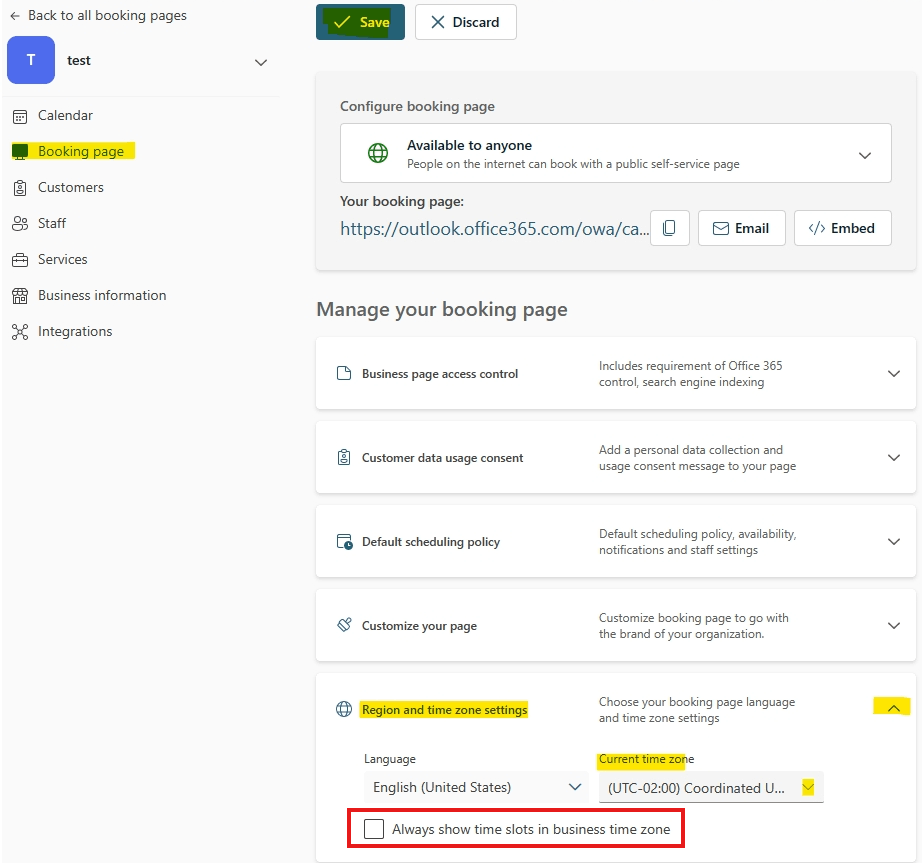Image resolution: width=922 pixels, height=863 pixels.
Task: Copy the booking page link
Action: coord(670,228)
